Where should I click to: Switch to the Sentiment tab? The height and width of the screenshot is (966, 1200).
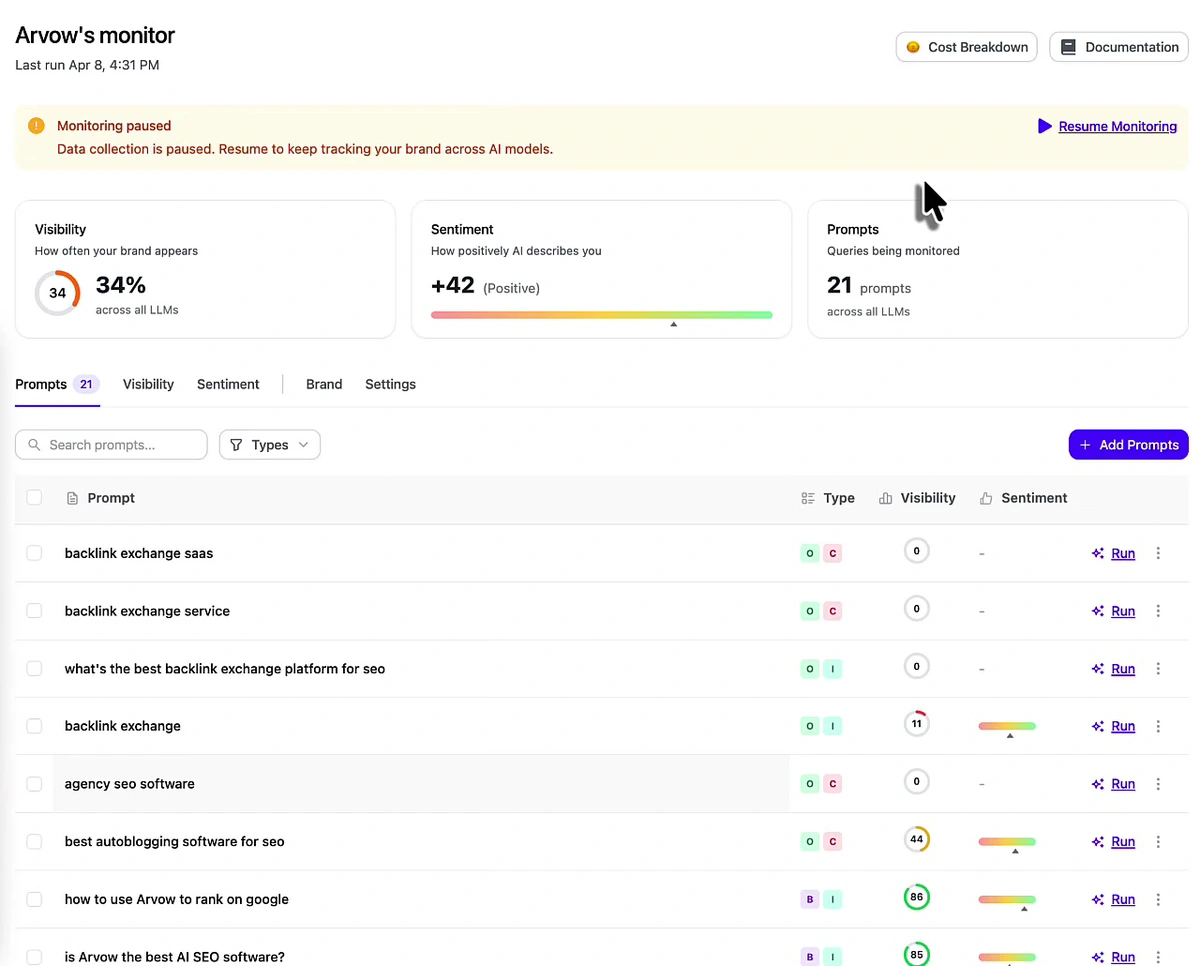click(x=228, y=384)
